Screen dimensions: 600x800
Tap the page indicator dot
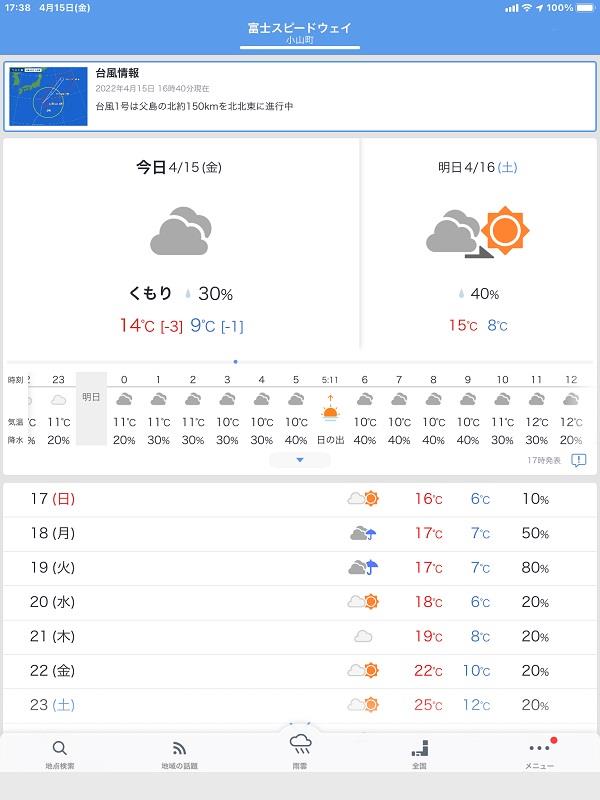click(x=235, y=362)
